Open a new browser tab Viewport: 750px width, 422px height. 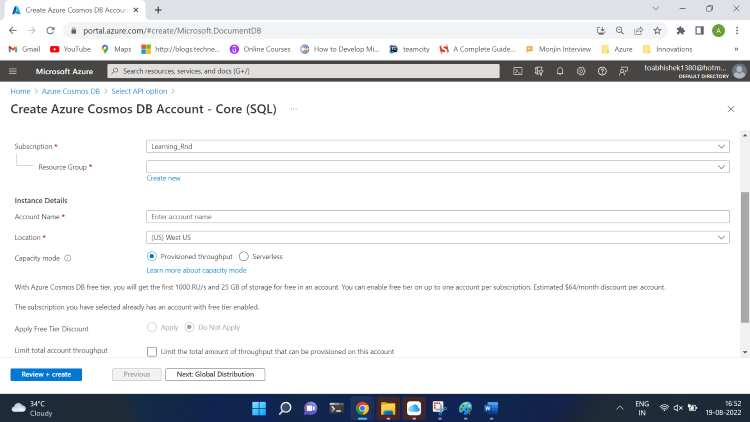click(158, 10)
